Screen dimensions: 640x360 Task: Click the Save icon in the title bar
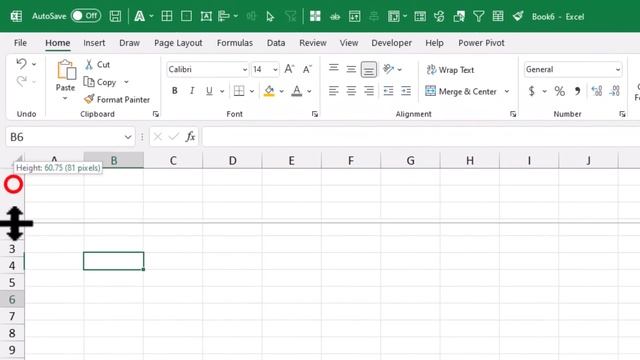(115, 16)
